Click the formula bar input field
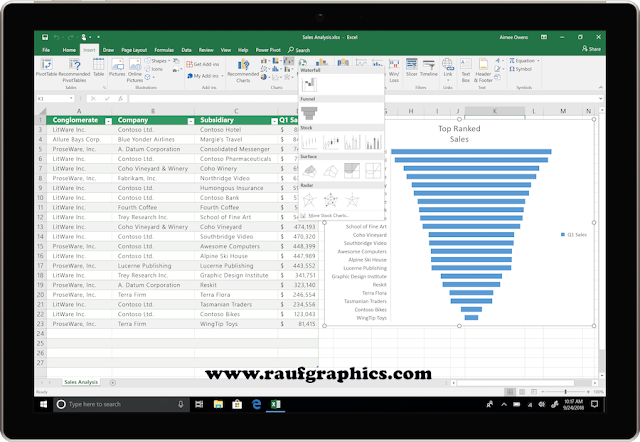The image size is (640, 442). pos(363,98)
